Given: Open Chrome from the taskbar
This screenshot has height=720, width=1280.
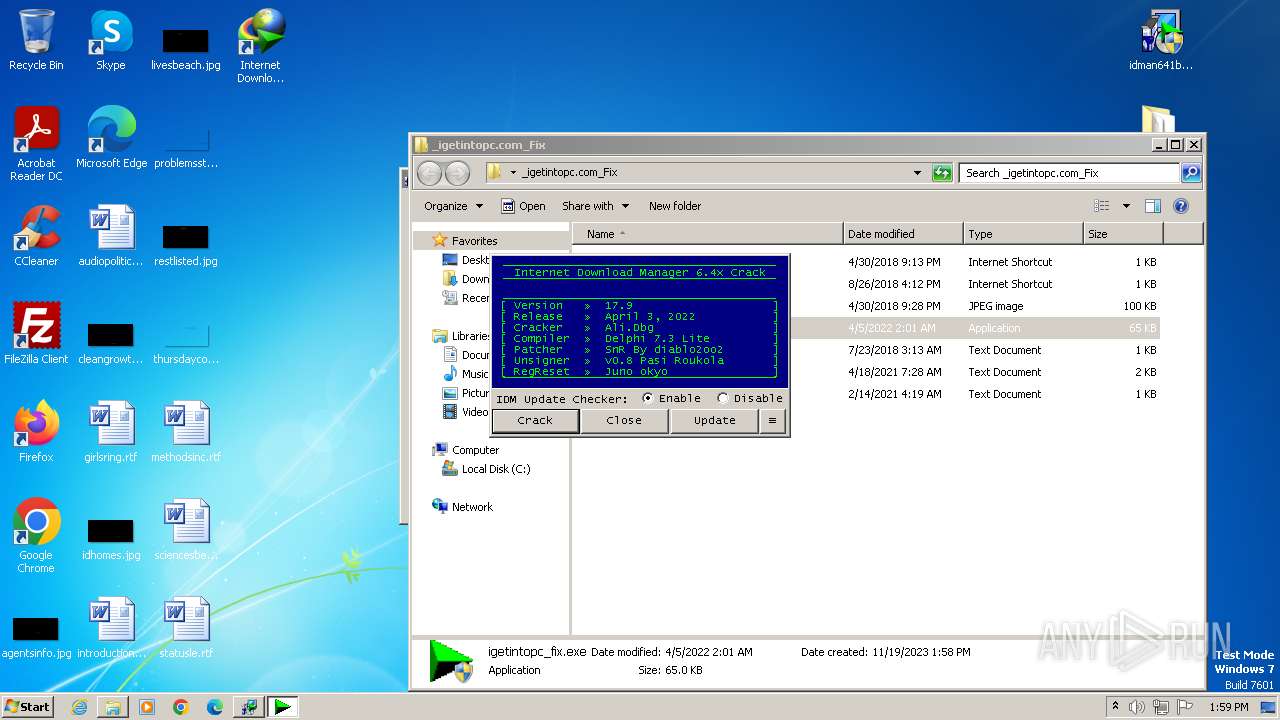Looking at the screenshot, I should [x=181, y=707].
